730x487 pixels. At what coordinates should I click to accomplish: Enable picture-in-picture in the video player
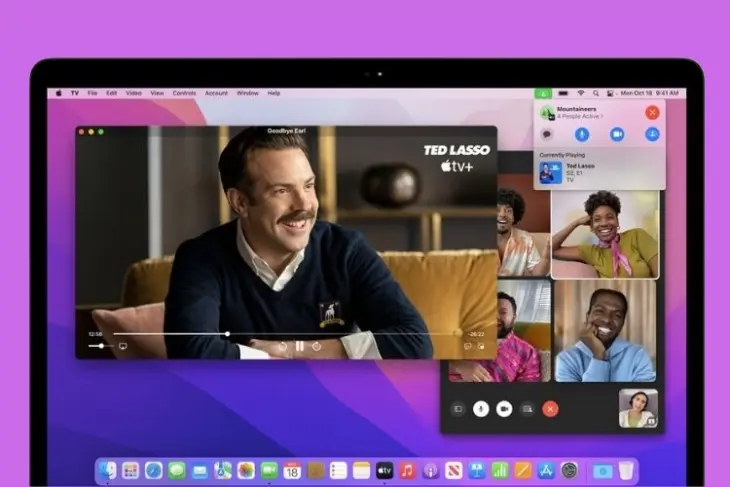point(481,346)
